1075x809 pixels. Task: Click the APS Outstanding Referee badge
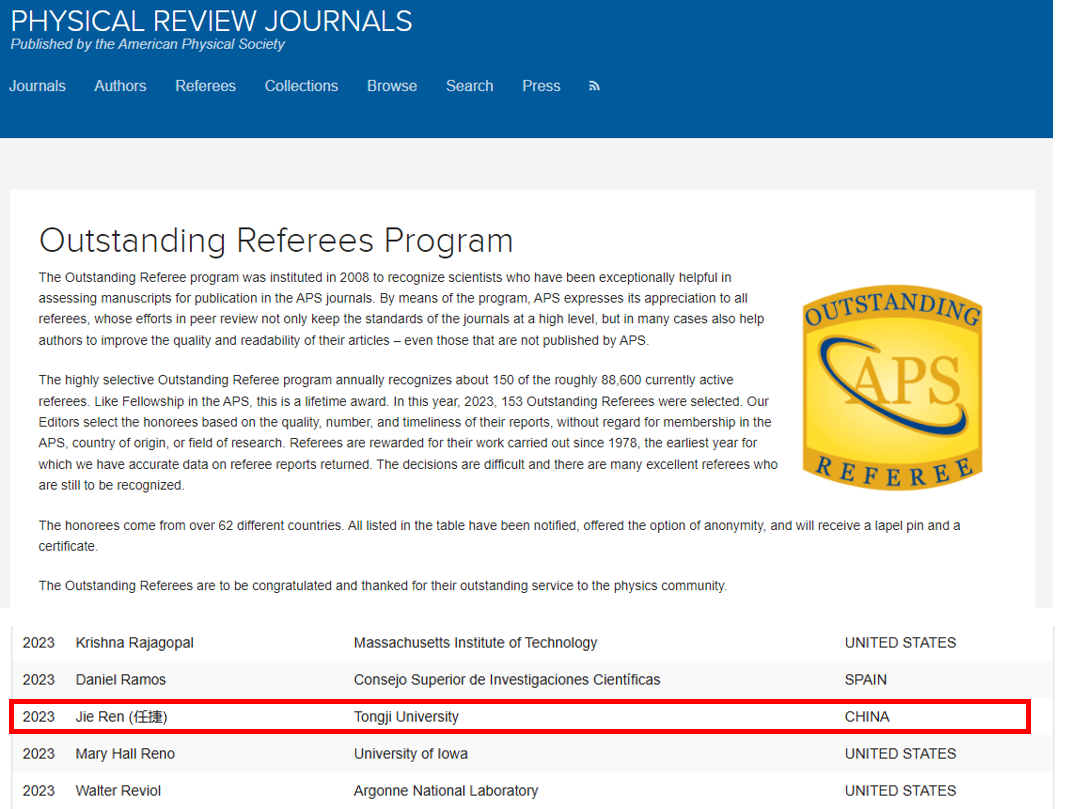[x=892, y=387]
